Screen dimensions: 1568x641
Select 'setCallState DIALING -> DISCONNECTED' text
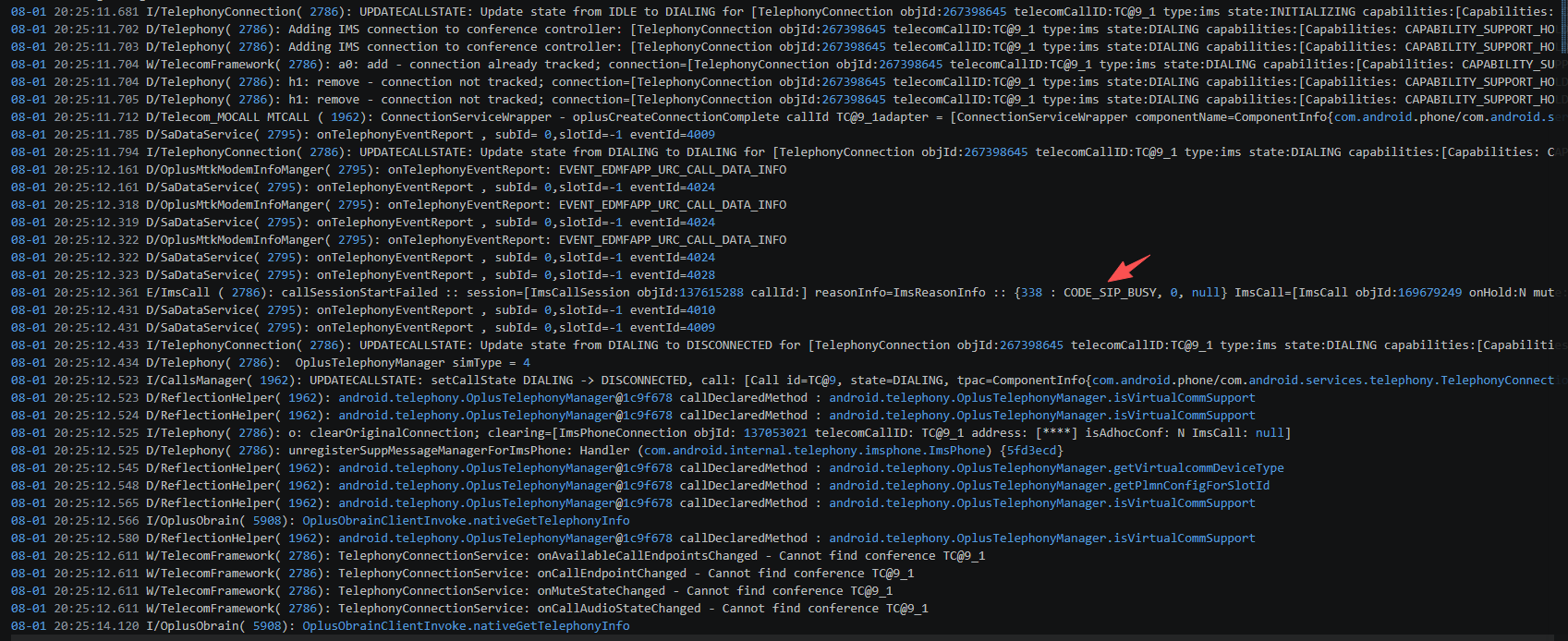tap(559, 381)
